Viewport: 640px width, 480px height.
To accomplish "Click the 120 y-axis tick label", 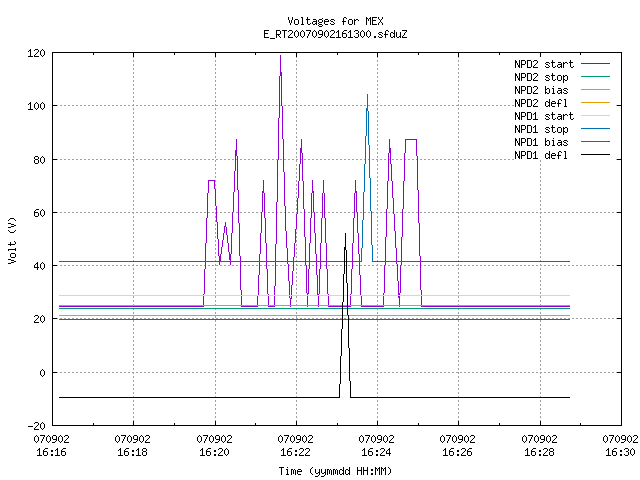I will pos(36,53).
